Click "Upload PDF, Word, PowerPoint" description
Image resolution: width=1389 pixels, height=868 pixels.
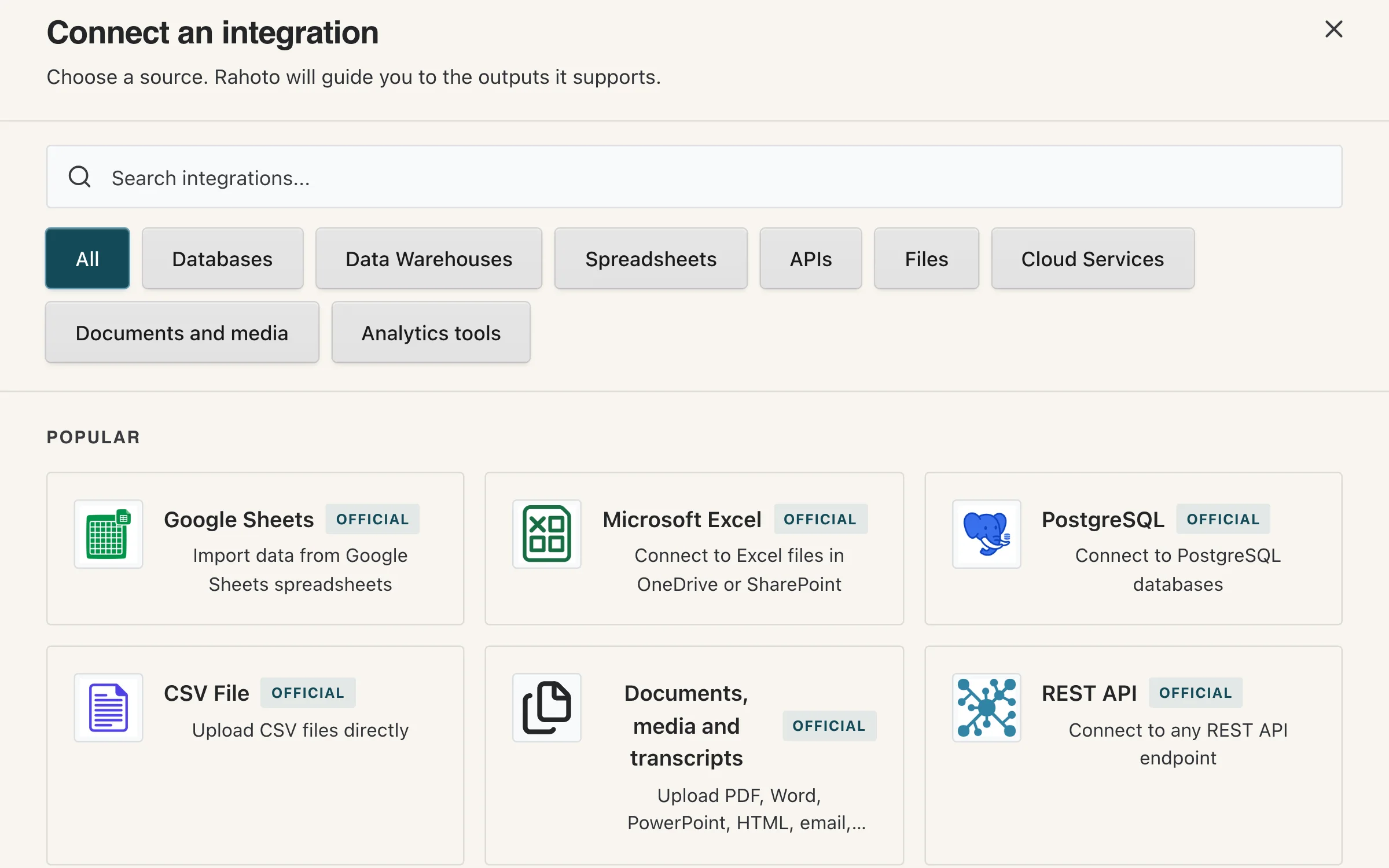747,809
